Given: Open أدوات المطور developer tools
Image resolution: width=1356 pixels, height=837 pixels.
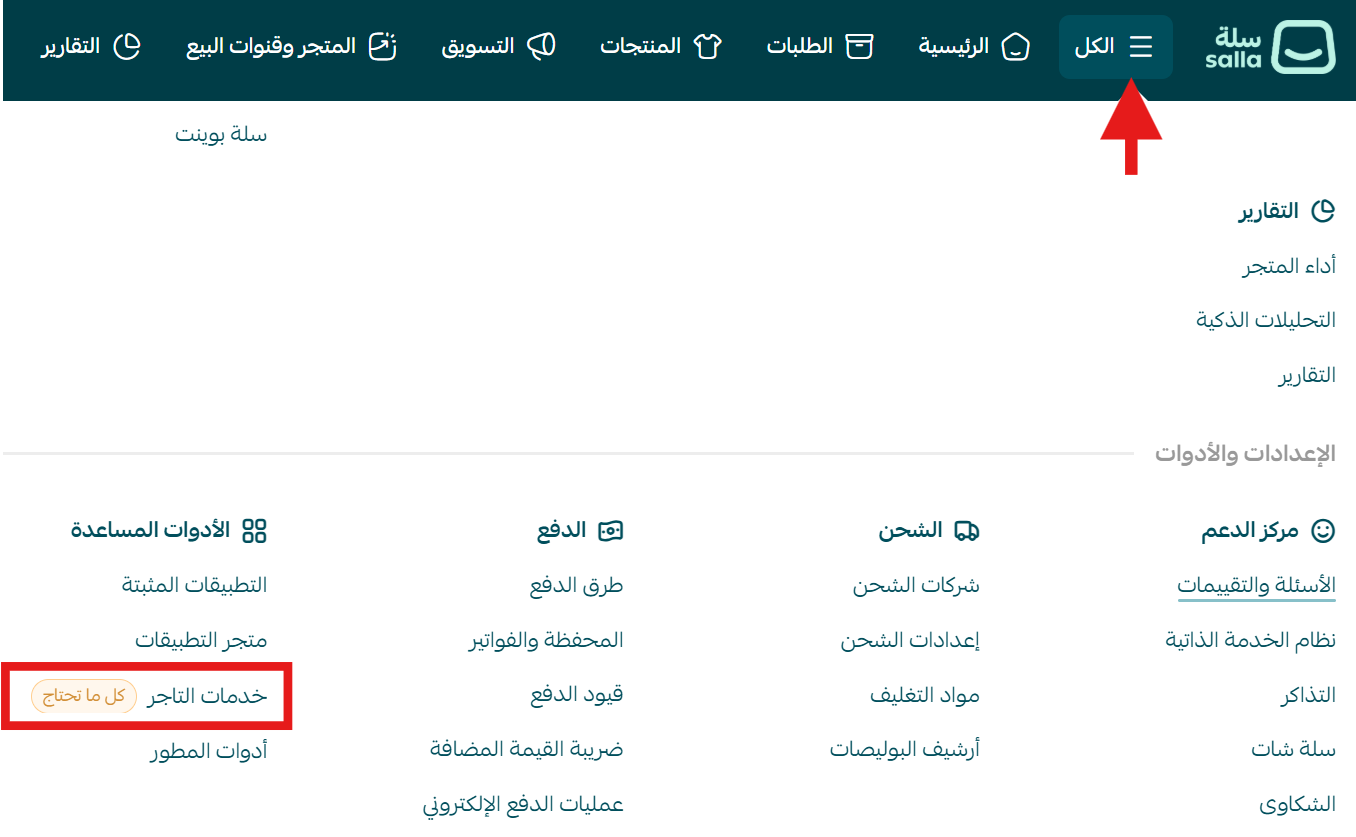Looking at the screenshot, I should pos(208,752).
